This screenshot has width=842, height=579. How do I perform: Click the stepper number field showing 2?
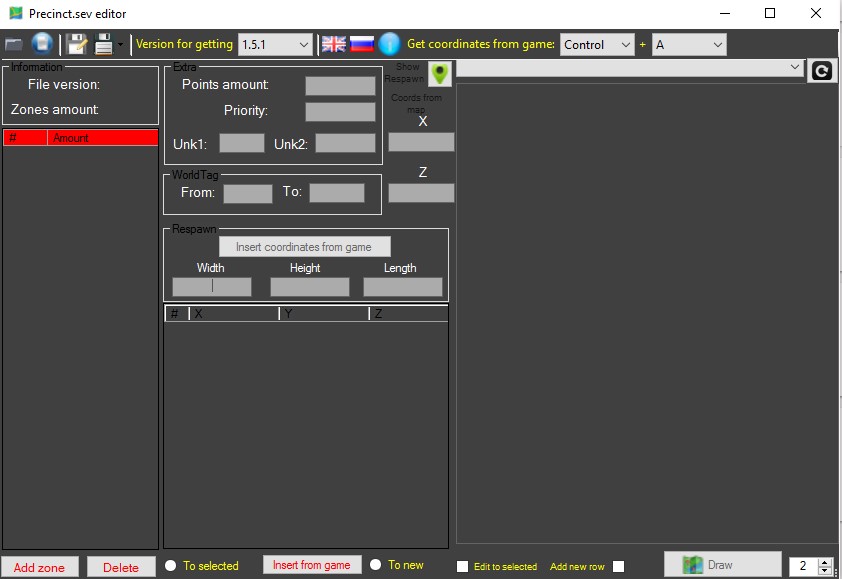[804, 566]
